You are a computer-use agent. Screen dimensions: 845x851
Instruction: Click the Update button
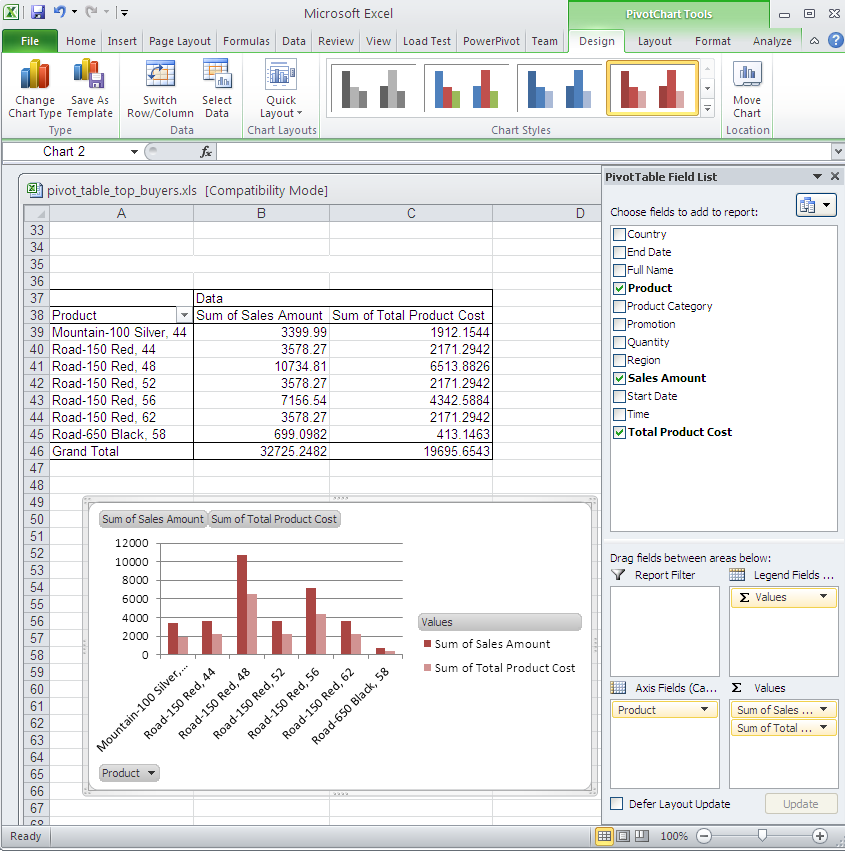(x=800, y=804)
